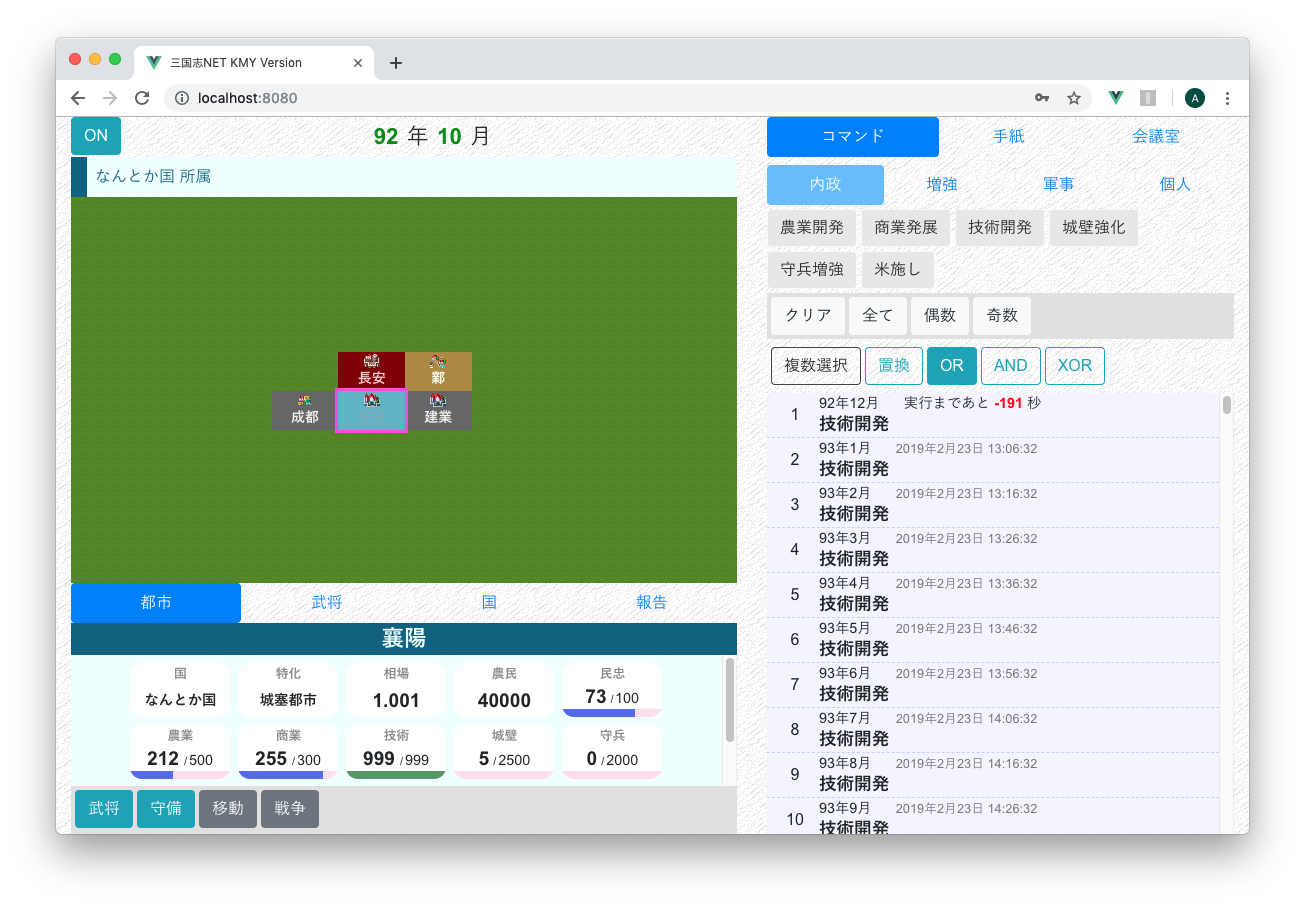
Task: Open the Chrome three-dot menu
Action: pyautogui.click(x=1227, y=98)
